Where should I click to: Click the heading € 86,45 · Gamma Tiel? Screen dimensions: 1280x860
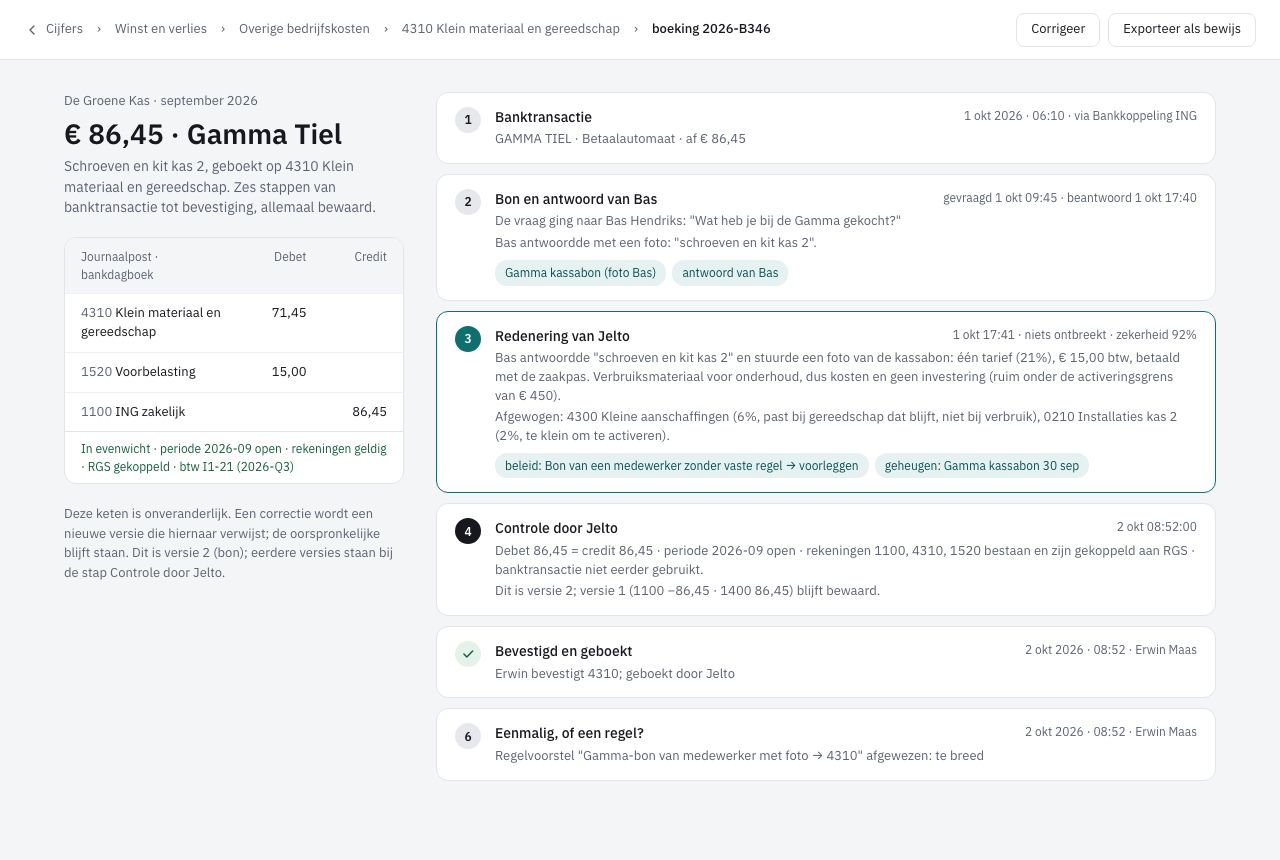(x=203, y=134)
